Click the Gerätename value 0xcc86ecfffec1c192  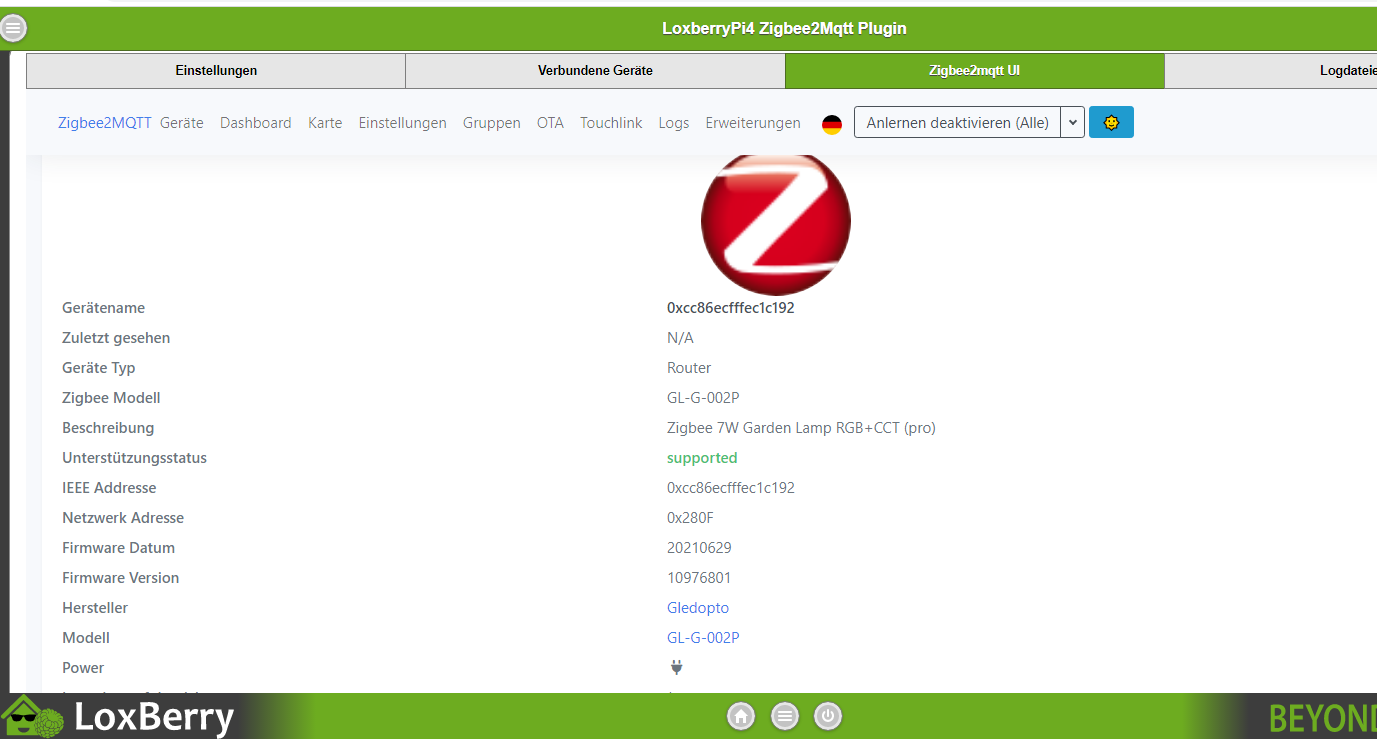[731, 308]
